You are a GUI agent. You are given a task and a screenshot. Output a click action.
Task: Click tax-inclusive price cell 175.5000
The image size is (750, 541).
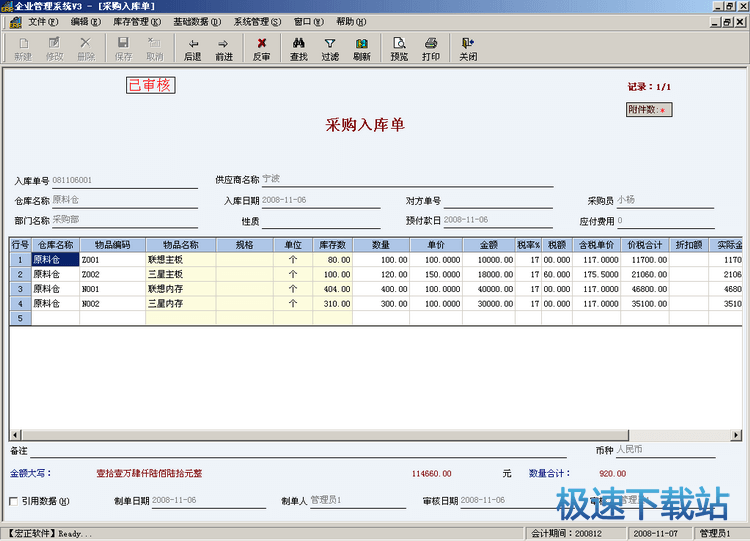tap(596, 275)
